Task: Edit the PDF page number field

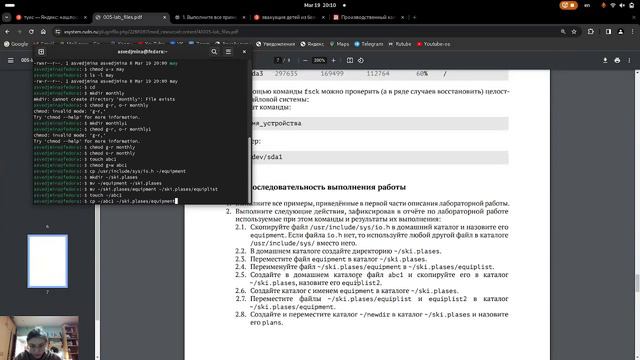Action: click(x=278, y=60)
